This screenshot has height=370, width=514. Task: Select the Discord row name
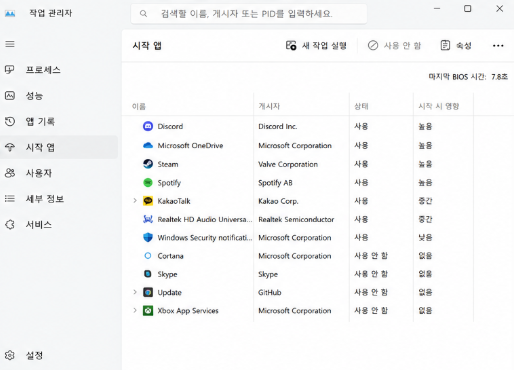click(x=170, y=126)
